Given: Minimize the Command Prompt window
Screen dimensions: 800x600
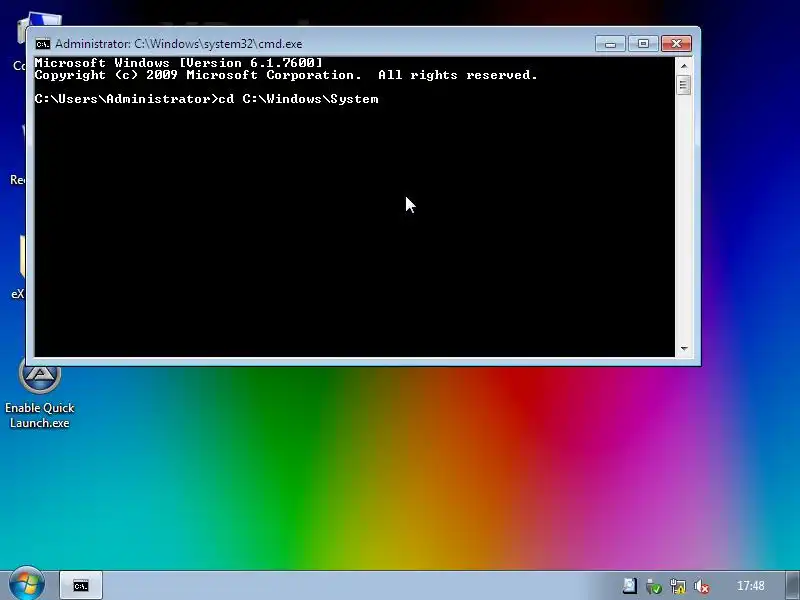Looking at the screenshot, I should pyautogui.click(x=610, y=44).
